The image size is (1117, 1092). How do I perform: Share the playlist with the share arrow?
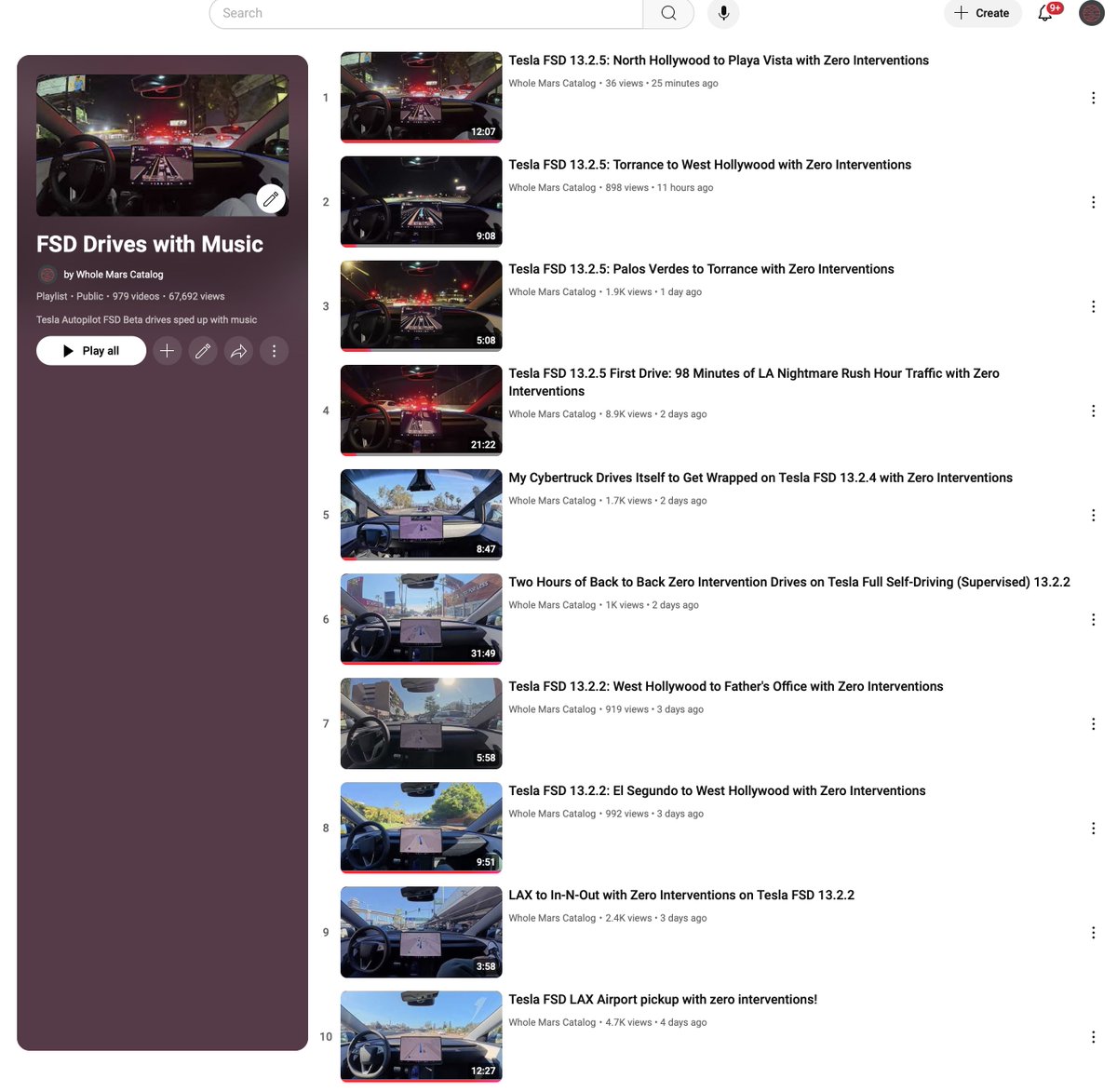[x=237, y=350]
